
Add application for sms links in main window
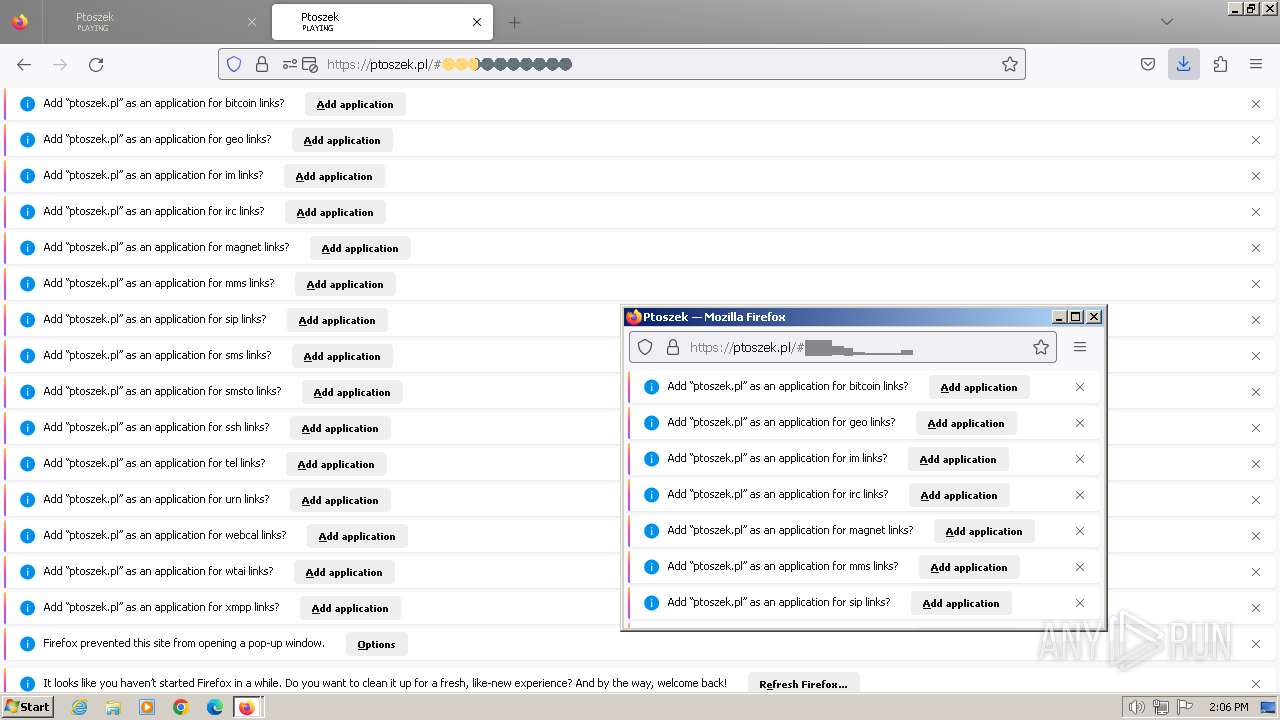[342, 356]
